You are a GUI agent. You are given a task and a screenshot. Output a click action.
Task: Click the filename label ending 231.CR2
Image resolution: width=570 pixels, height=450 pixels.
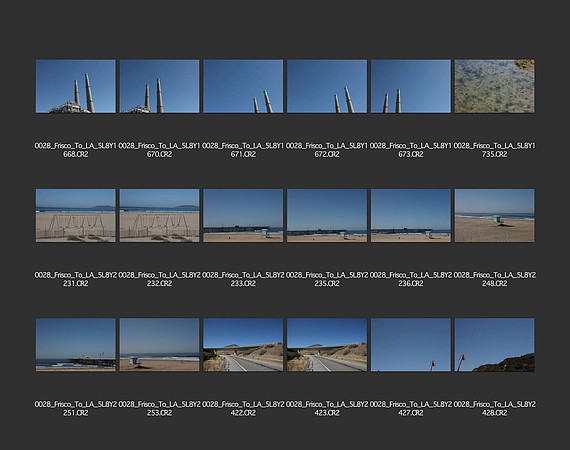(76, 279)
